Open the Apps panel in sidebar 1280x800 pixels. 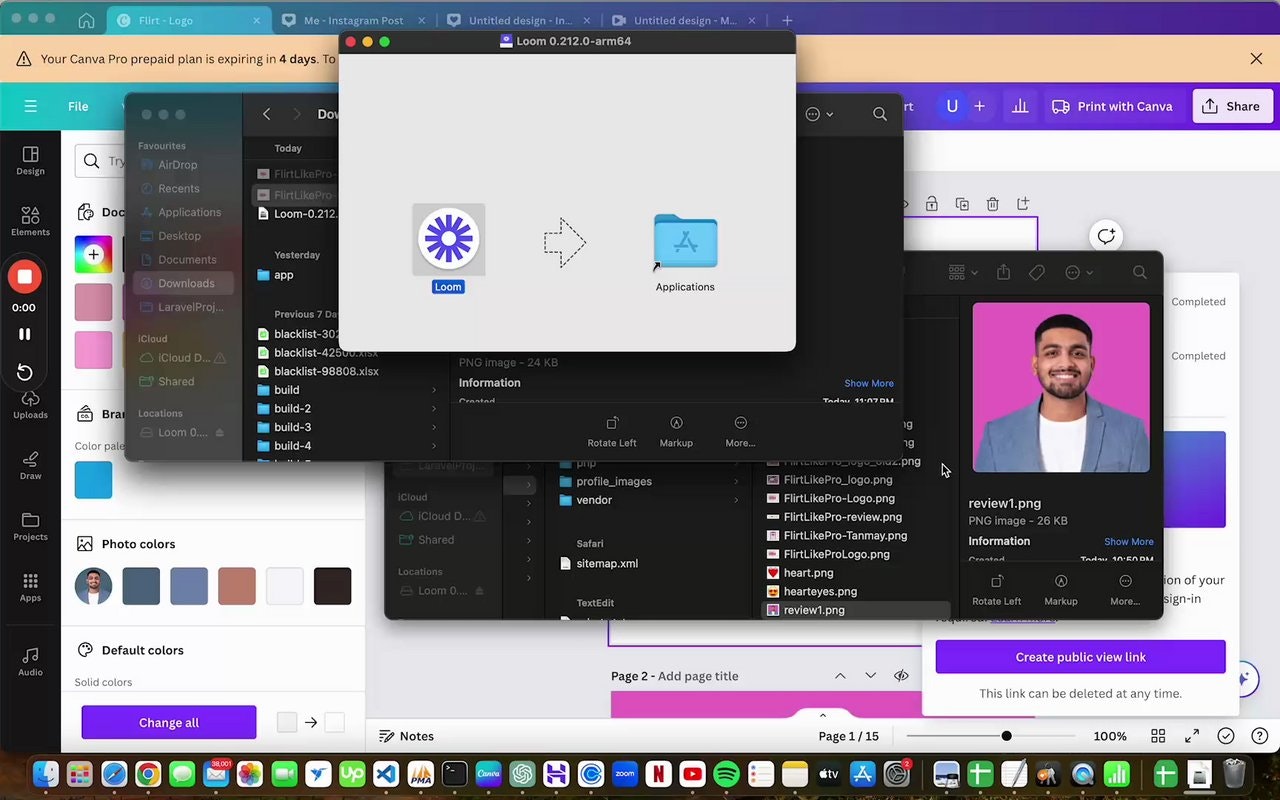click(30, 587)
